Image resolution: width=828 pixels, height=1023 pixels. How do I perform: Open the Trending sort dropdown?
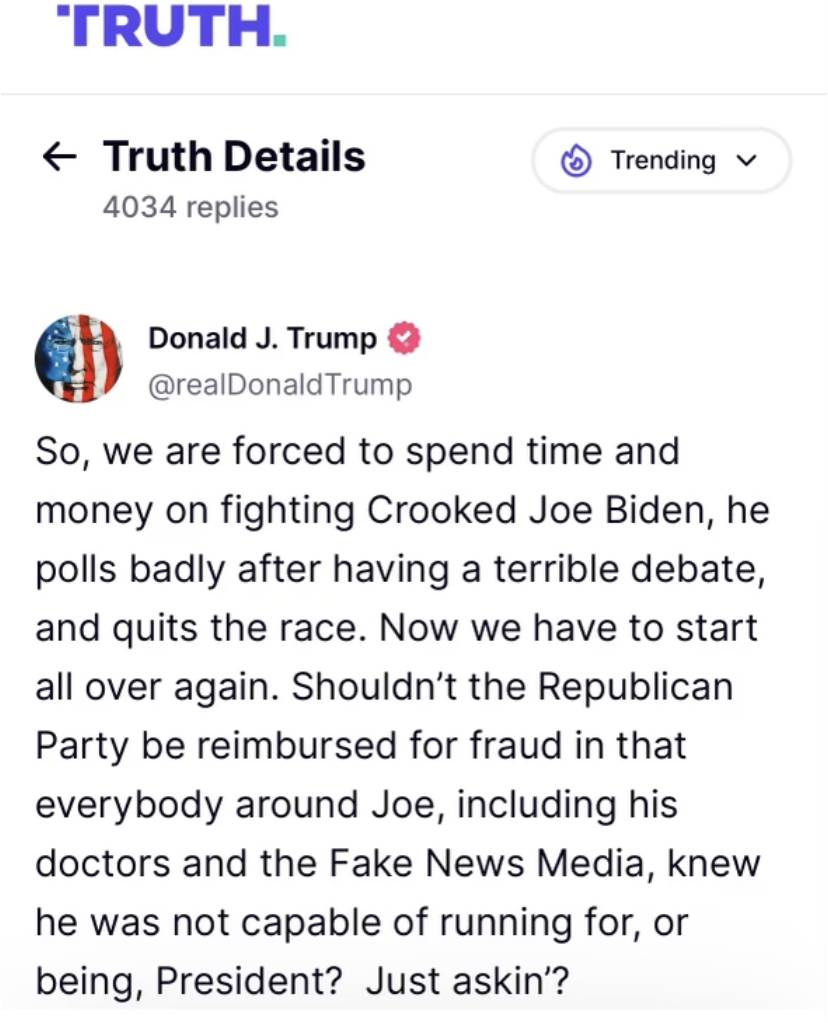[x=661, y=160]
